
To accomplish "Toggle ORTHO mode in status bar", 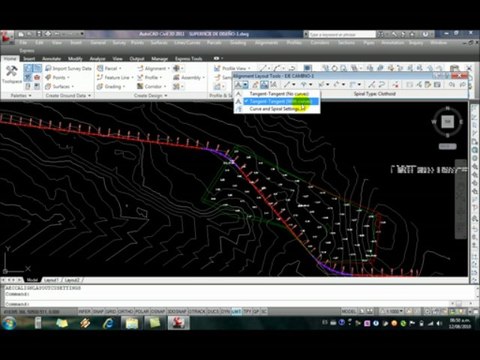I will (x=125, y=311).
